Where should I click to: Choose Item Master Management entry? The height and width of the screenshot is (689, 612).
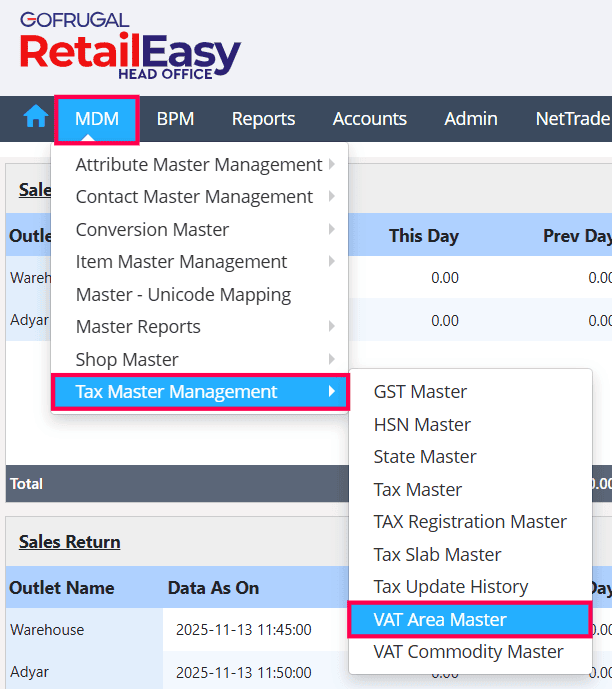(x=200, y=262)
